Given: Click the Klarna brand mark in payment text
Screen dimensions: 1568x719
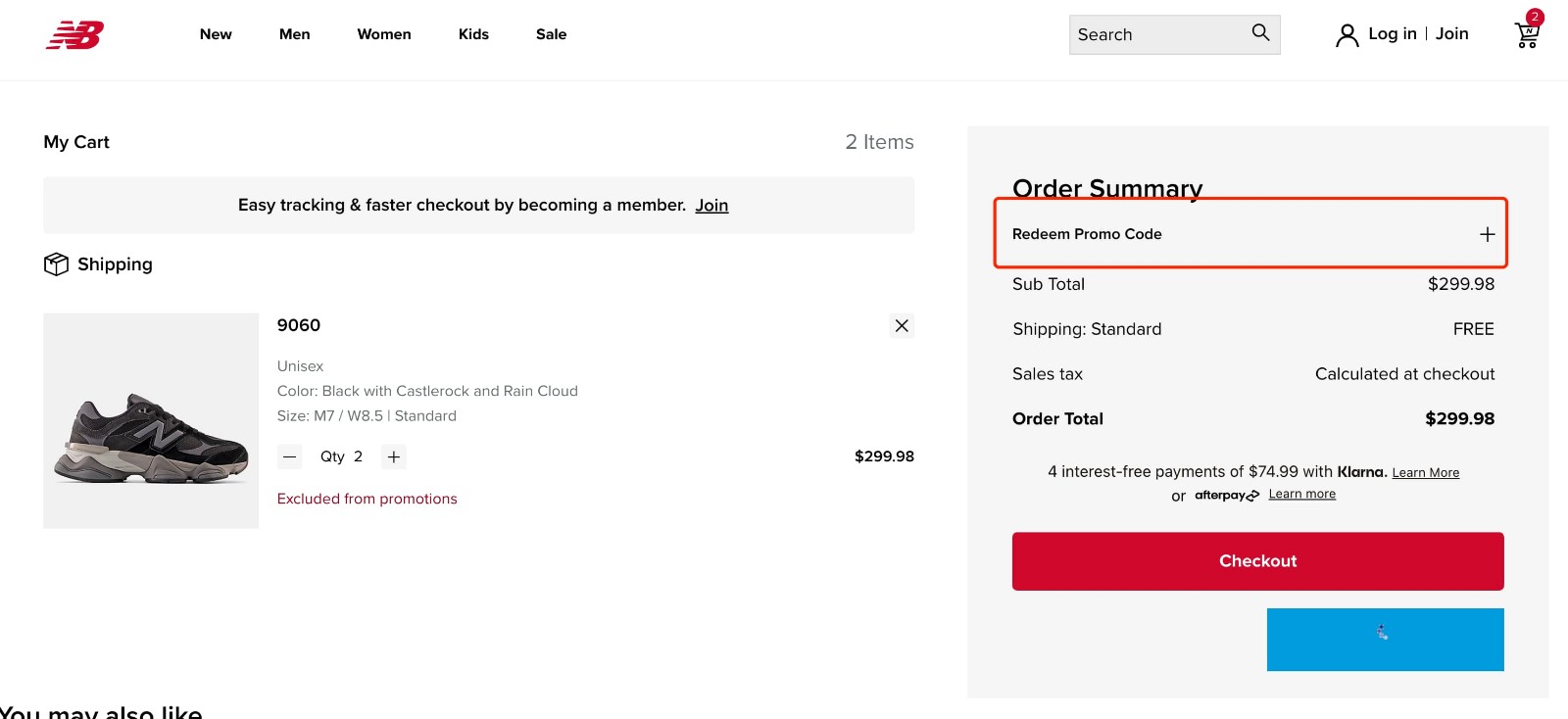Looking at the screenshot, I should [1361, 471].
